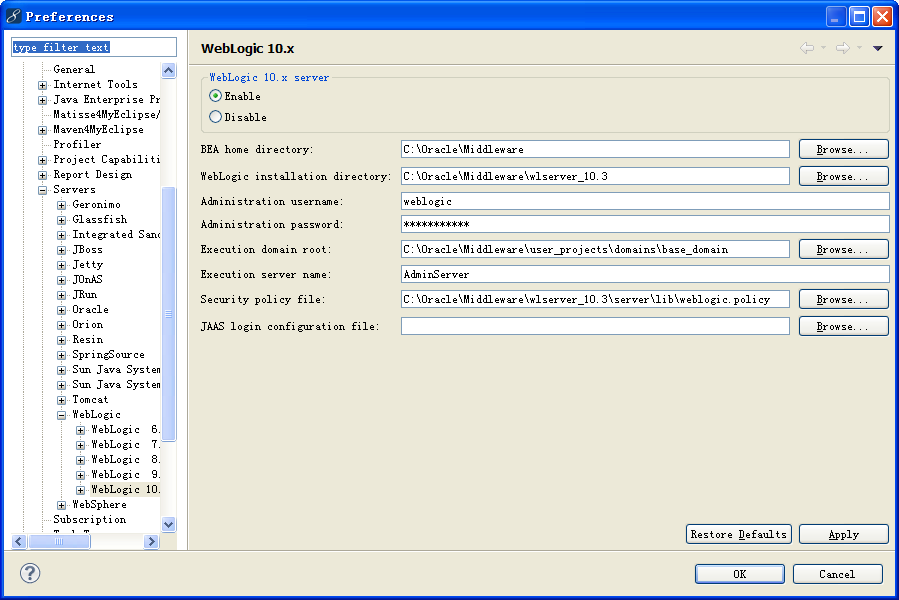Expand the Report Design node

pyautogui.click(x=42, y=175)
